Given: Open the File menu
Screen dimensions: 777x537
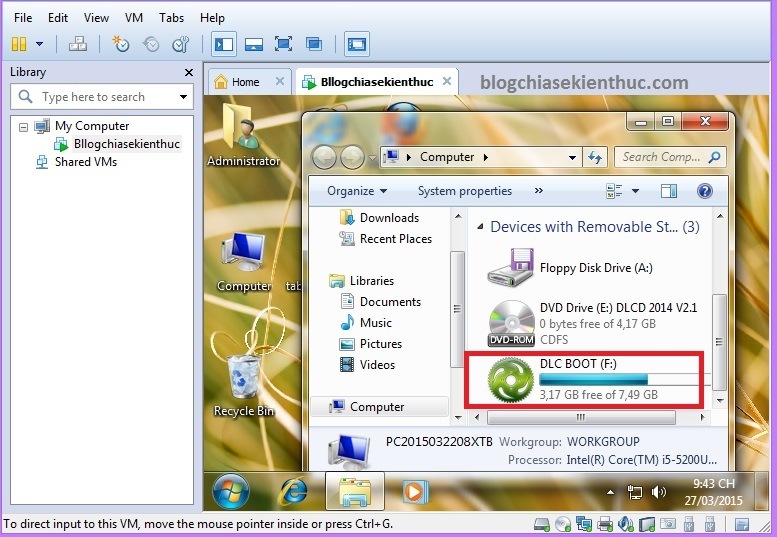Looking at the screenshot, I should tap(23, 18).
